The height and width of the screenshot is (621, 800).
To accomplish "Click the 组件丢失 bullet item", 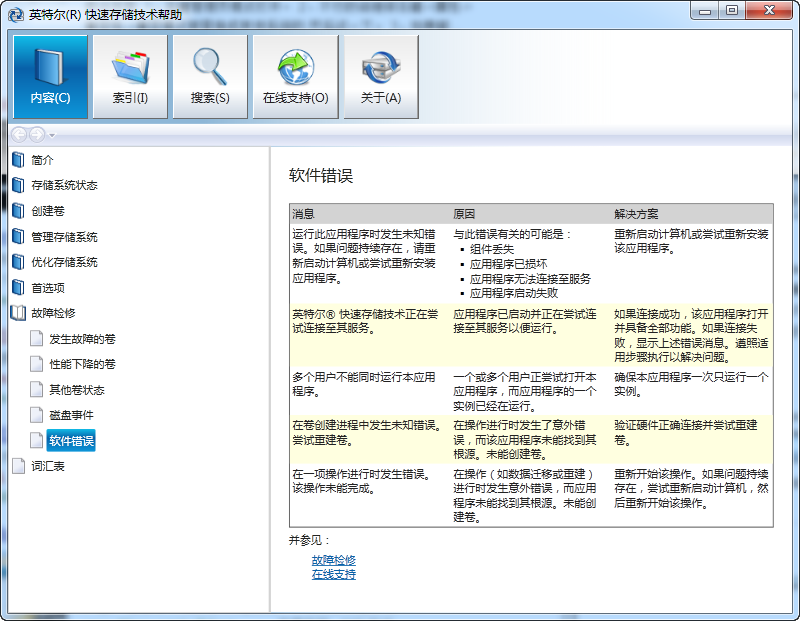I will point(492,249).
